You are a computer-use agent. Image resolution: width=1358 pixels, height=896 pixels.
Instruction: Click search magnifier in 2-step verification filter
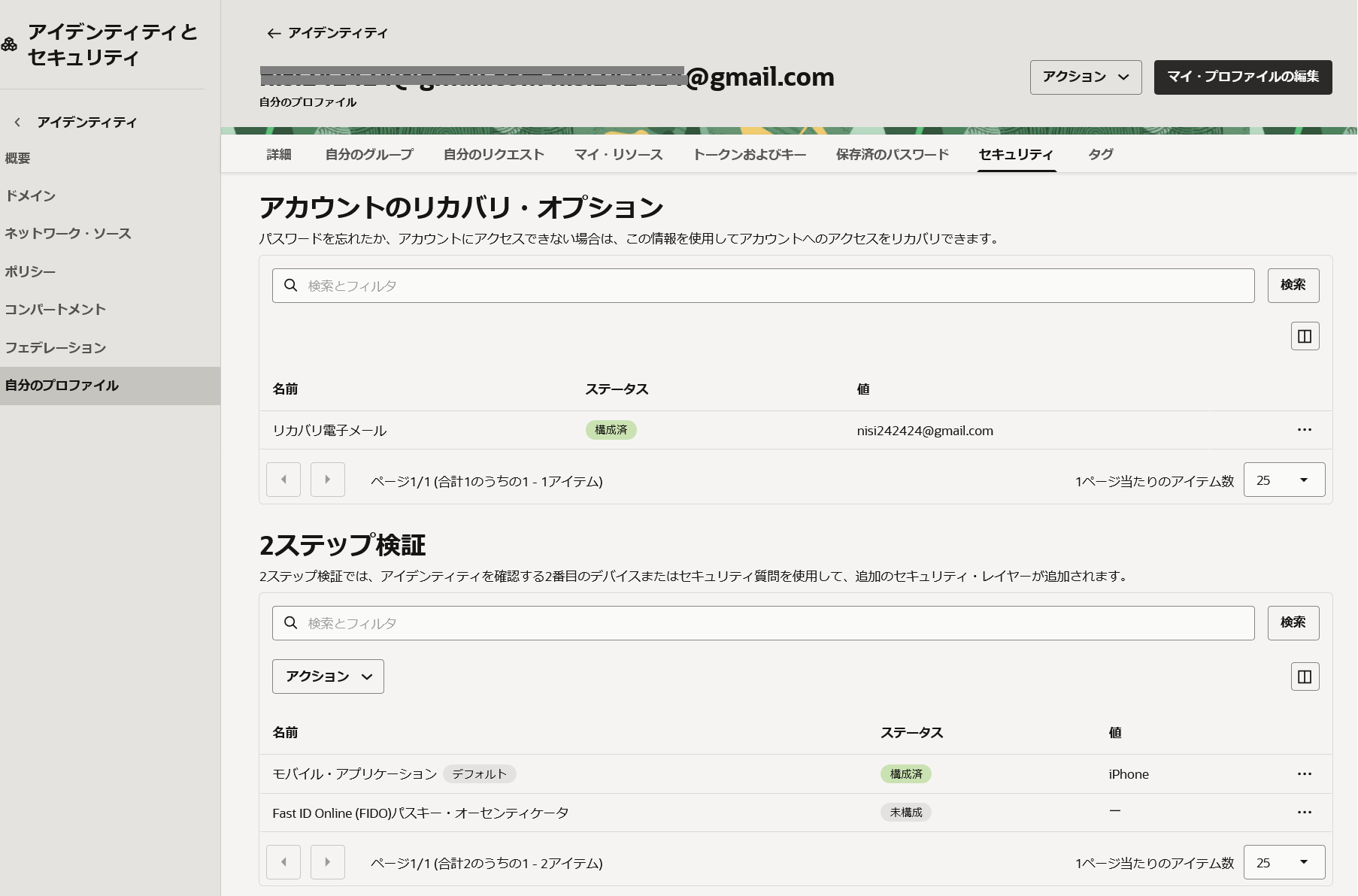(x=291, y=623)
